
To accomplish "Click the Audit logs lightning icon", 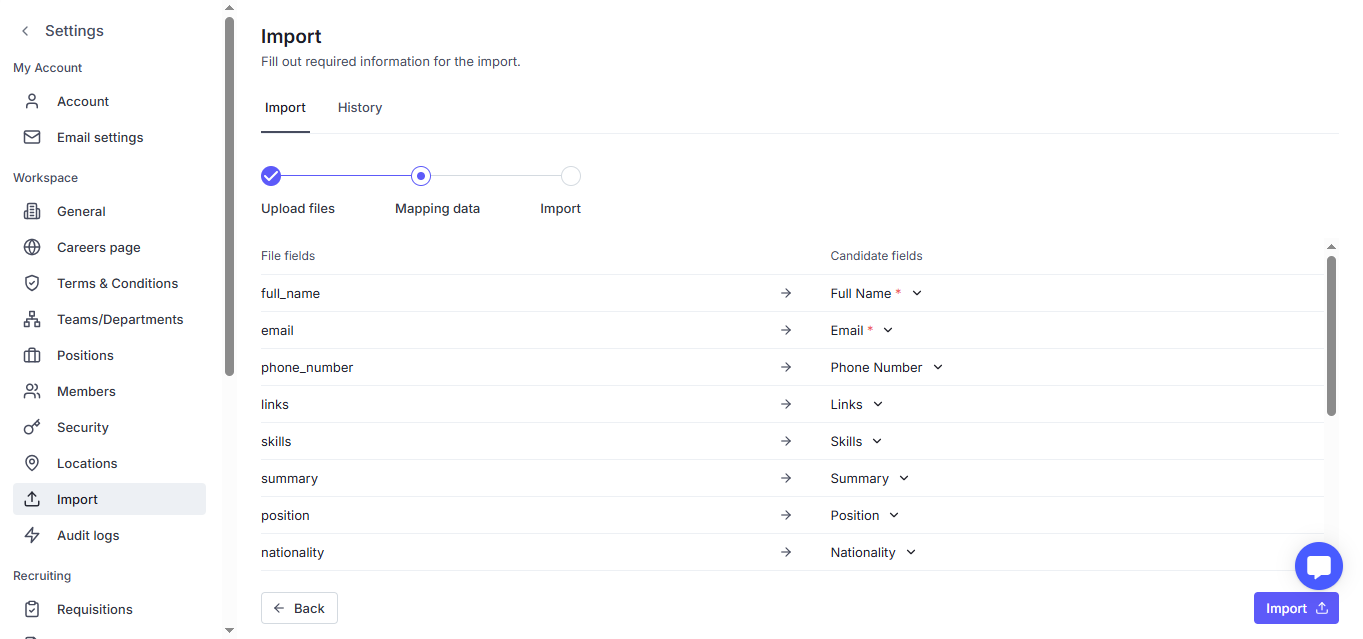I will 32,535.
